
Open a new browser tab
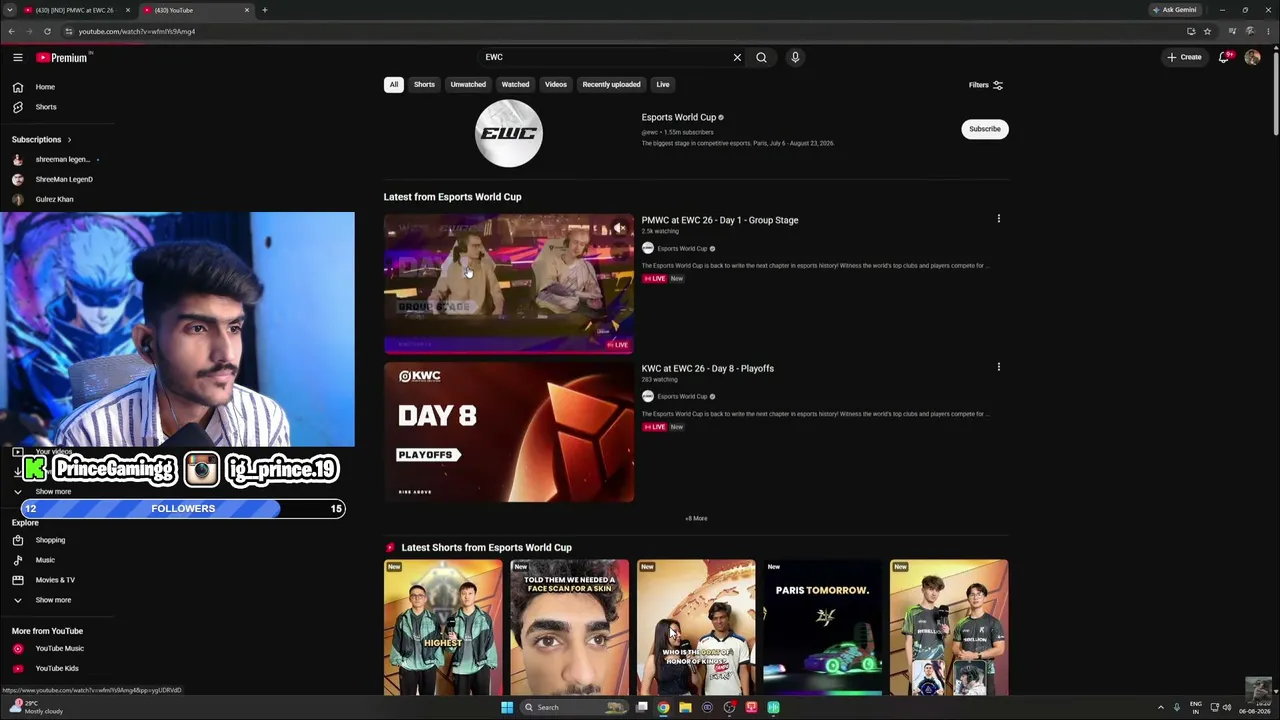[x=265, y=10]
